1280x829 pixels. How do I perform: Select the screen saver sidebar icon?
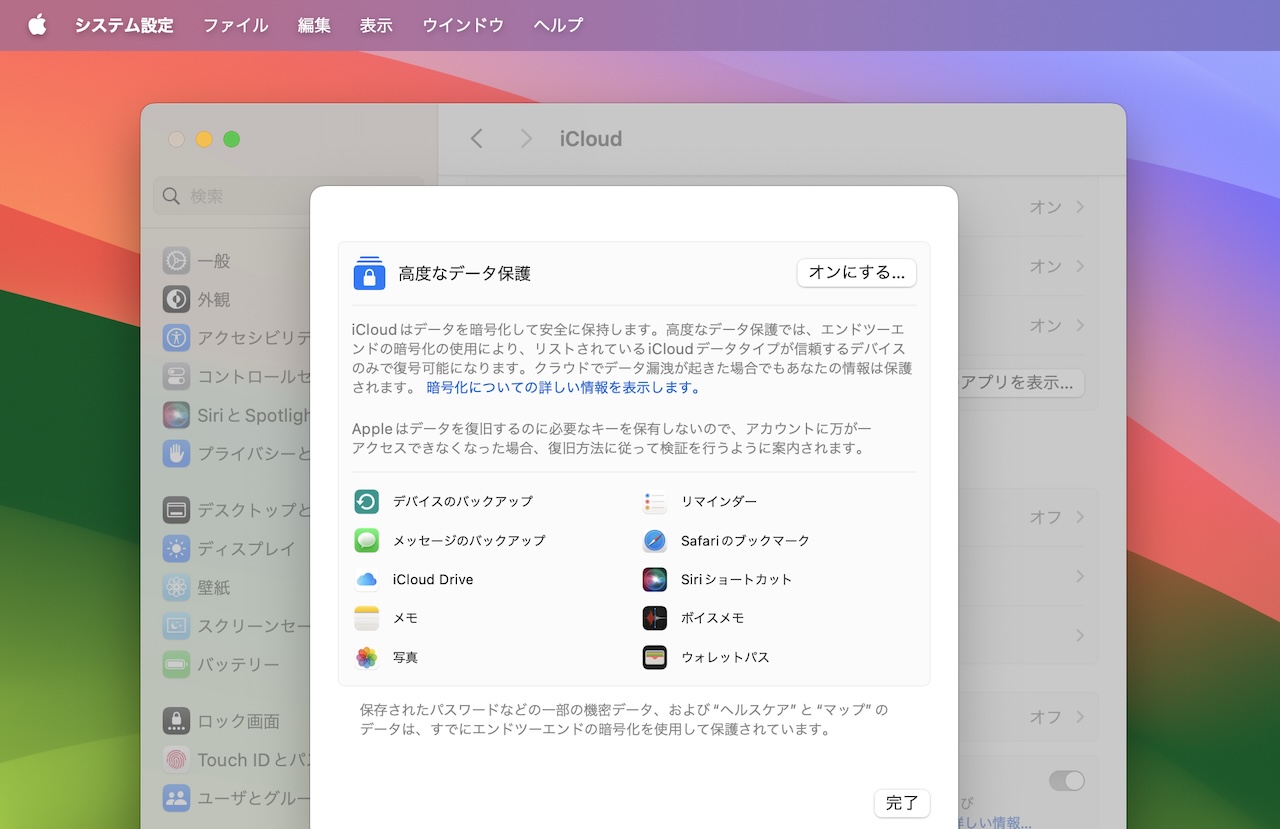[176, 626]
